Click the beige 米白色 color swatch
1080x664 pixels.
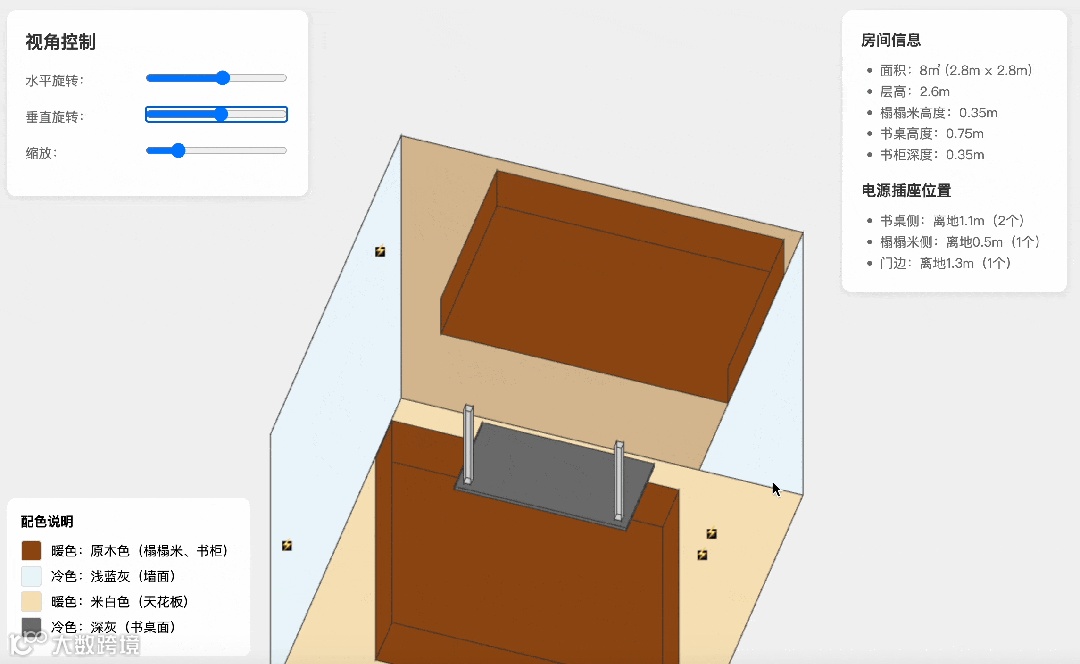pyautogui.click(x=32, y=601)
